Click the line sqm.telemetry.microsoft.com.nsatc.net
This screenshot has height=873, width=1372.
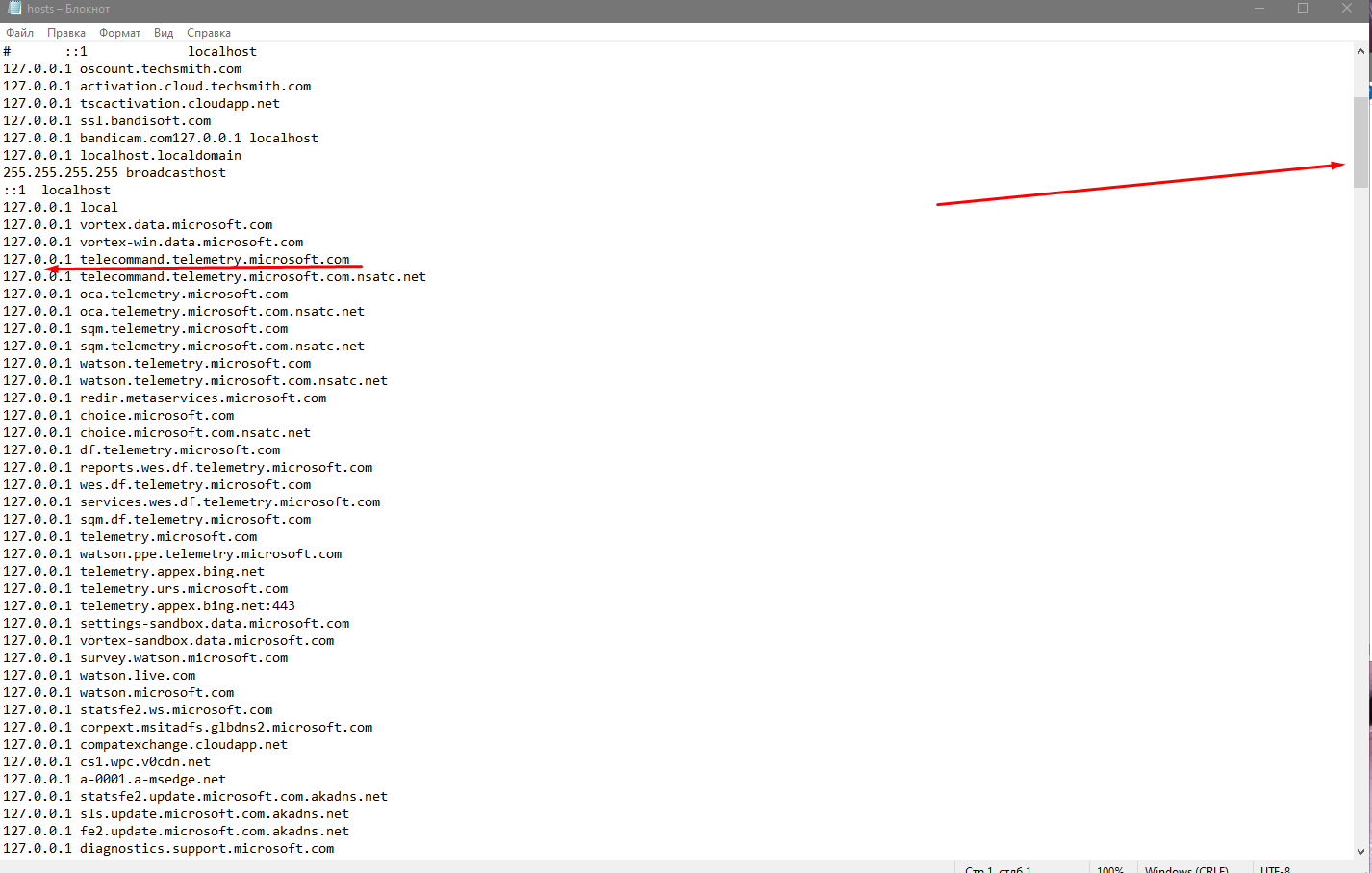point(184,347)
